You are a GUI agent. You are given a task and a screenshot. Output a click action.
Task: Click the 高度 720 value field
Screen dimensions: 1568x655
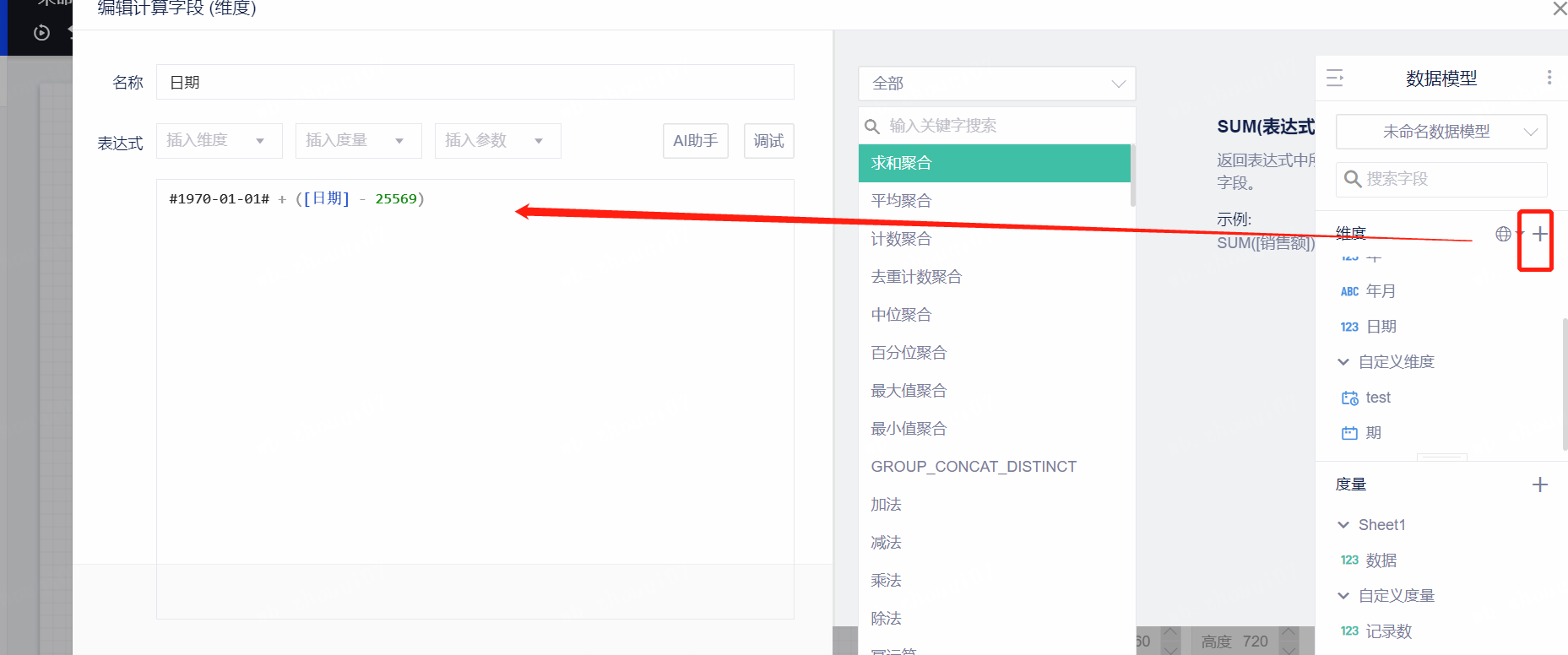1255,641
